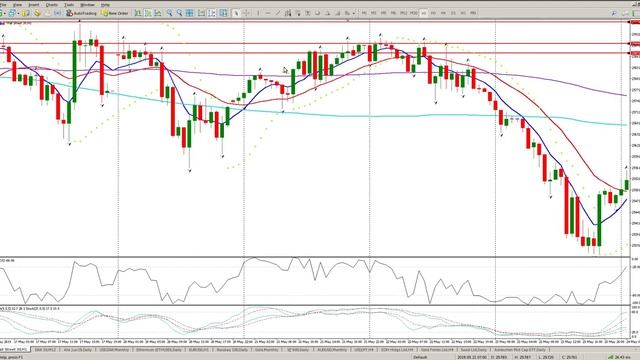Viewport: 640px width, 360px height.
Task: Open the View menu
Action: tap(18, 5)
